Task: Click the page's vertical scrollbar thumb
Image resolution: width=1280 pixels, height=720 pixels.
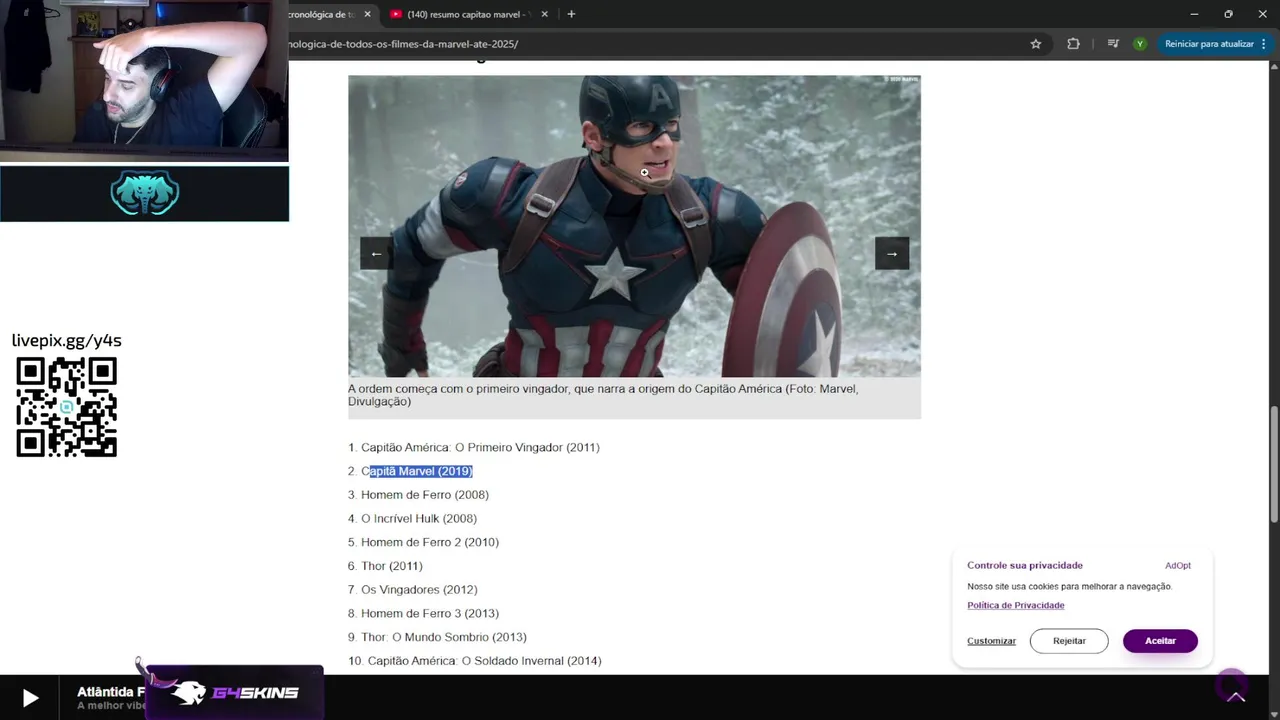Action: click(x=1274, y=462)
